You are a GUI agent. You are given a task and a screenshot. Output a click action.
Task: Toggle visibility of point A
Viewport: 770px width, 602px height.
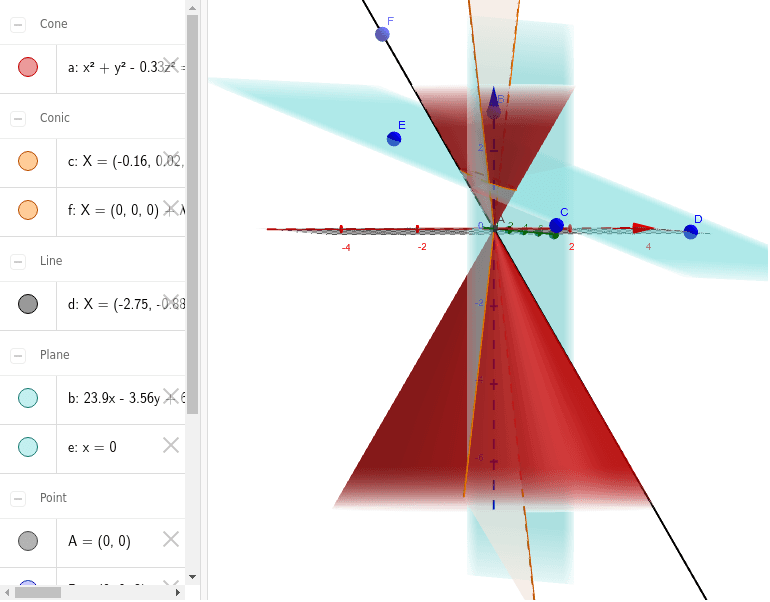[28, 541]
